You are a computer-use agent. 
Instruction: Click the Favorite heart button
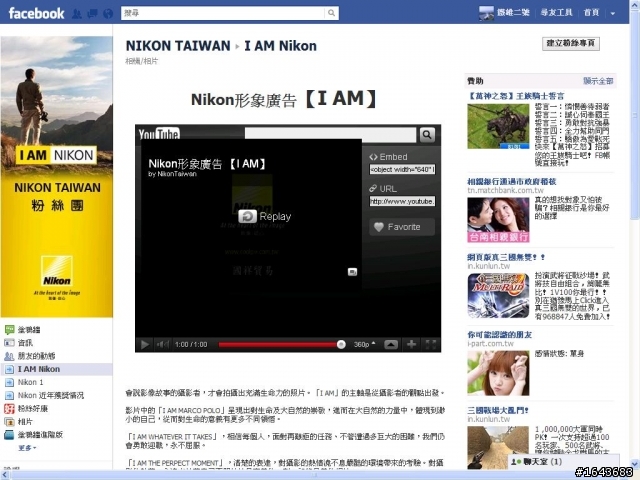click(x=402, y=227)
